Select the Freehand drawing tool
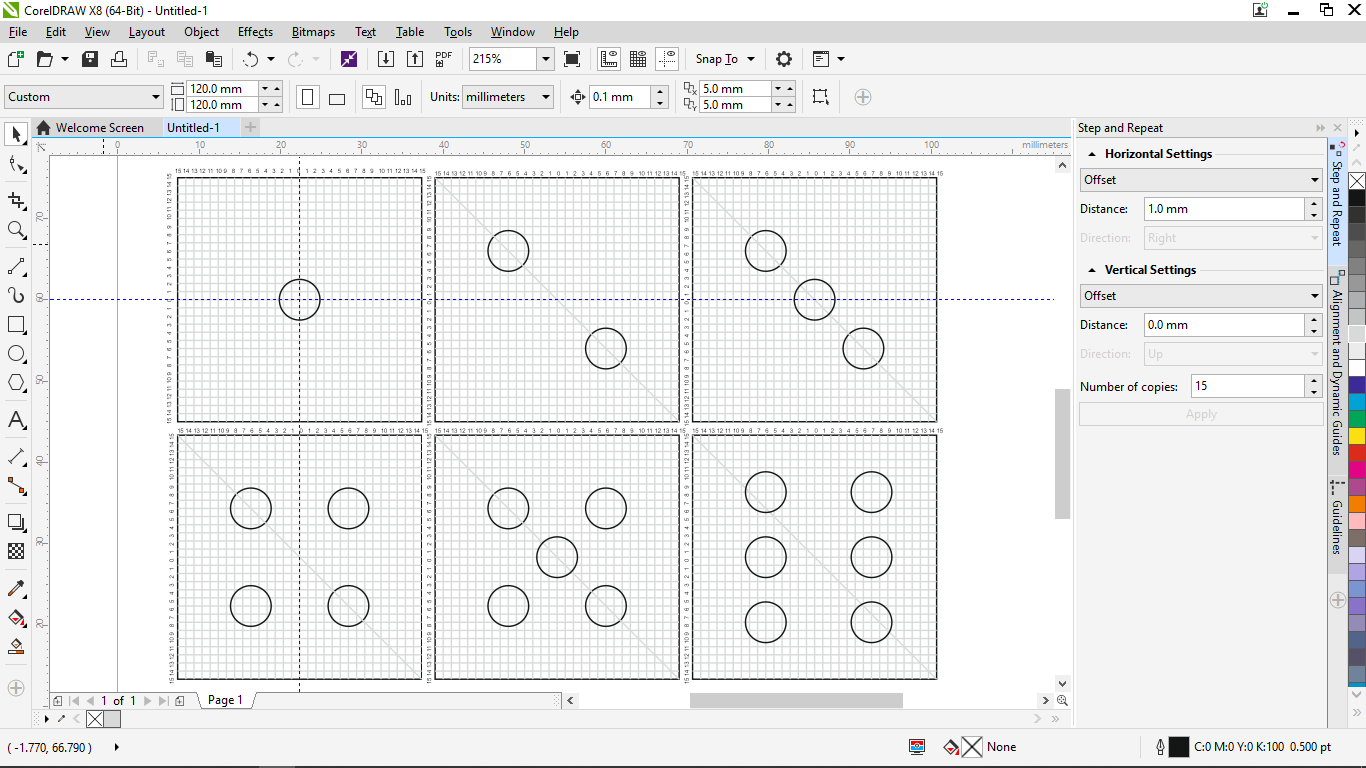 point(16,266)
